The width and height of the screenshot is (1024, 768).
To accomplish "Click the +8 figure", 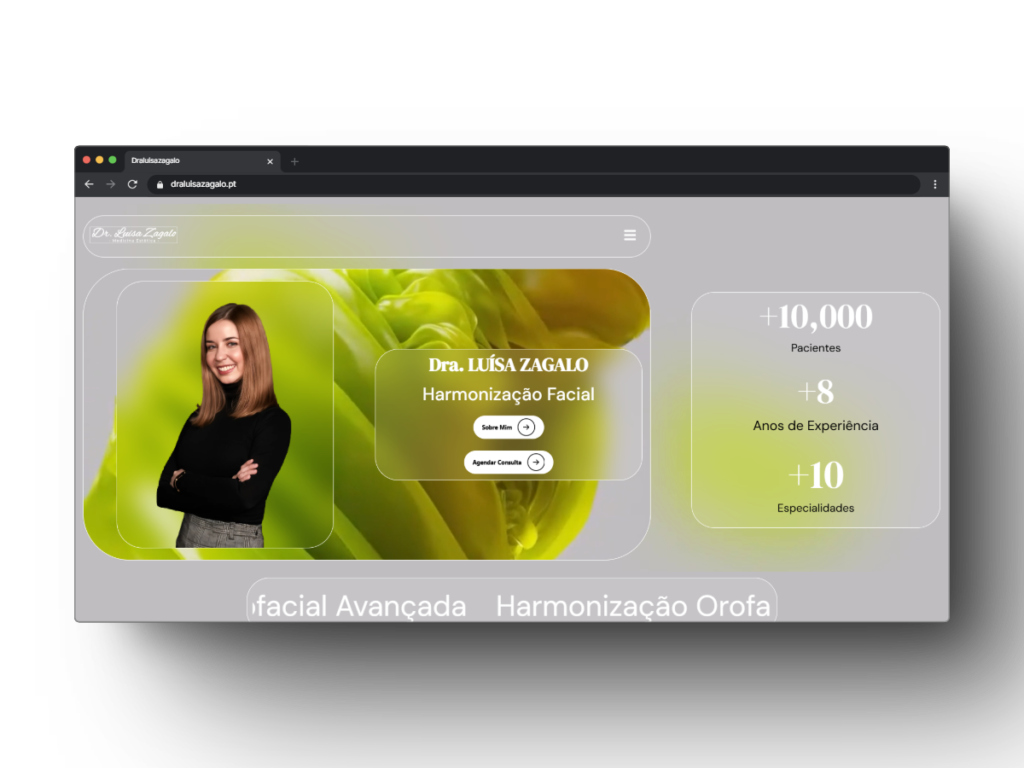I will pyautogui.click(x=816, y=392).
